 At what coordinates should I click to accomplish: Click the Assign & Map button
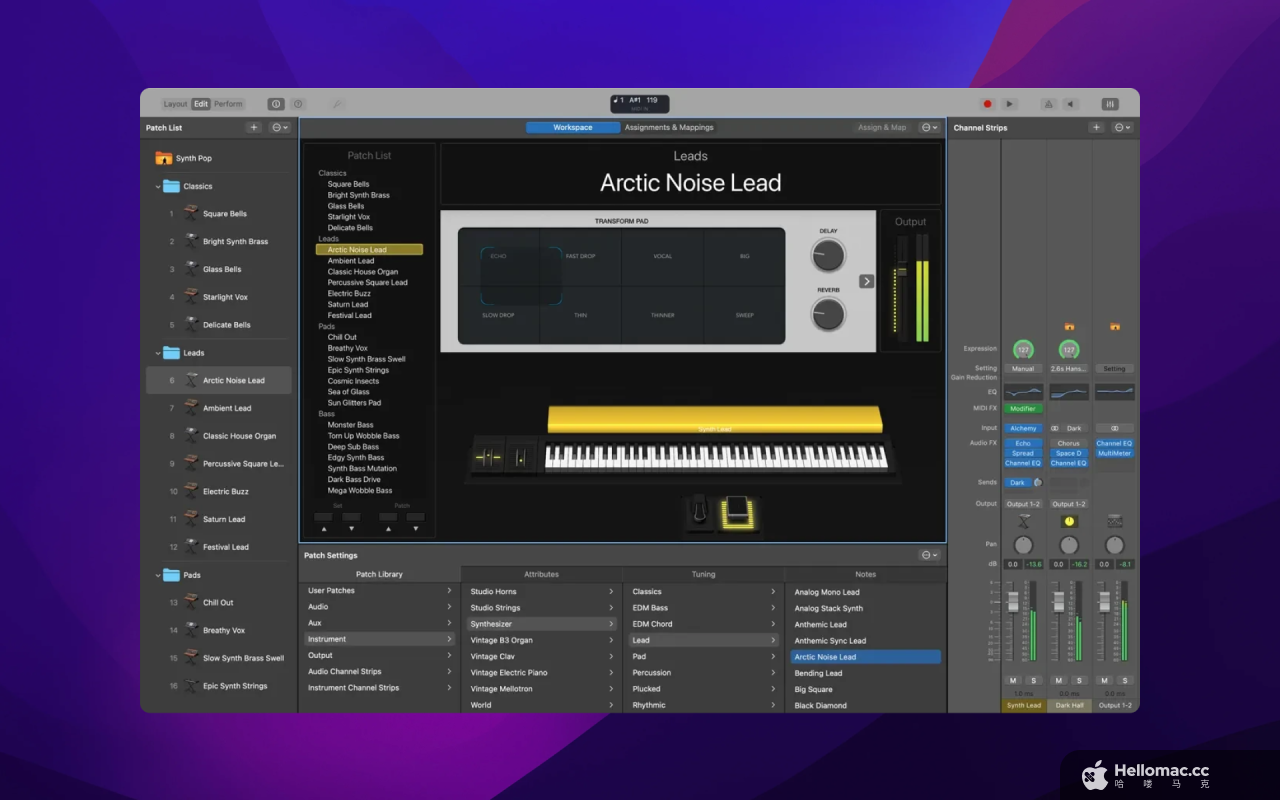coord(882,128)
